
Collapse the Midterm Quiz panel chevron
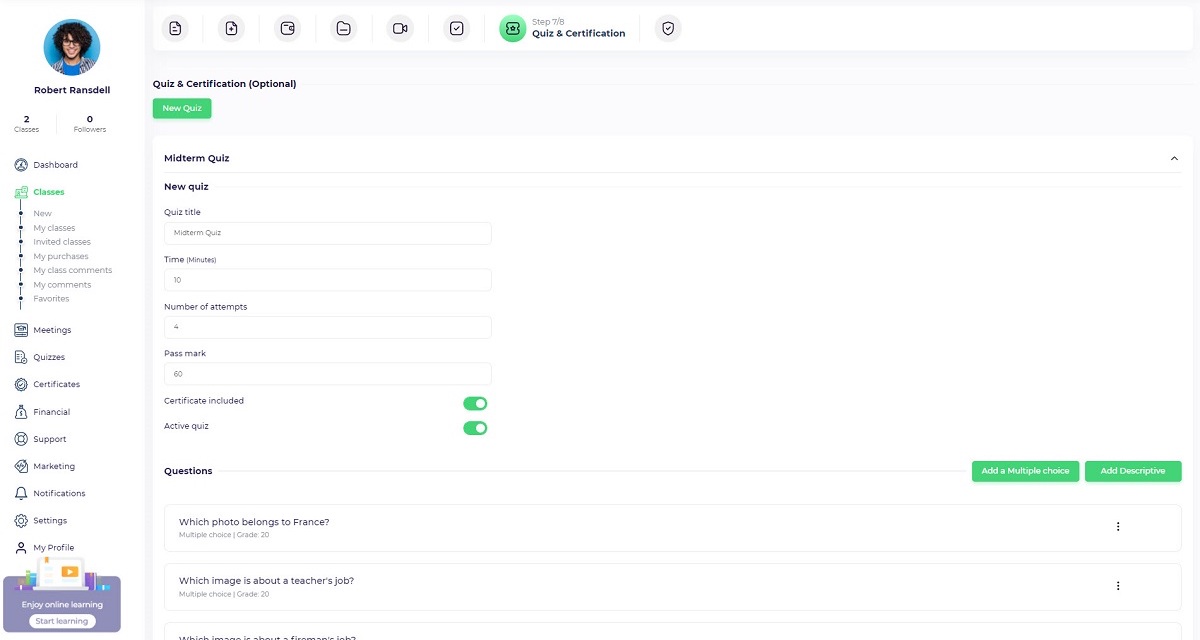[1174, 158]
